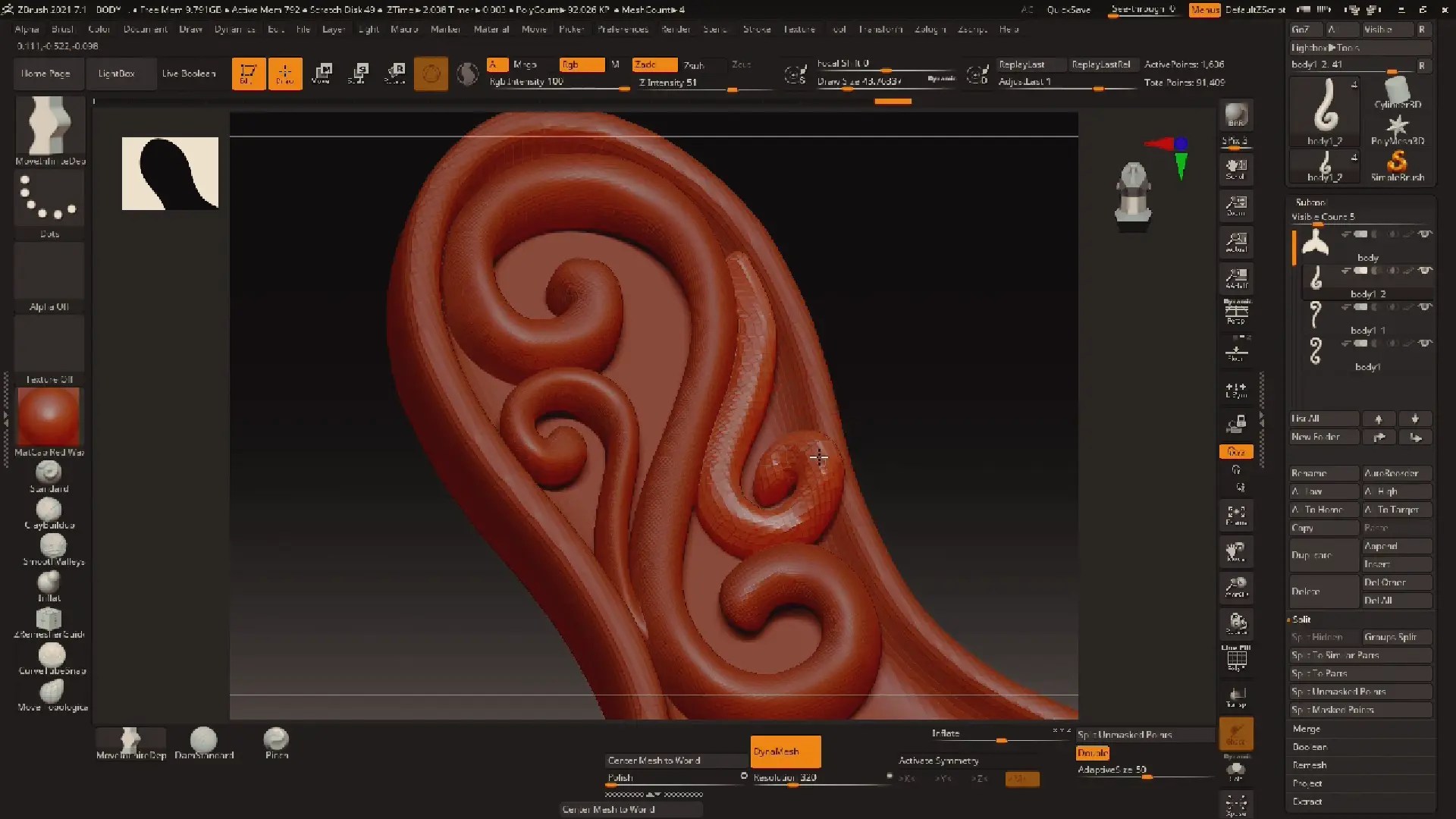Select the Rotate transform tool icon
Screen dimensions: 1456x819
pyautogui.click(x=395, y=74)
